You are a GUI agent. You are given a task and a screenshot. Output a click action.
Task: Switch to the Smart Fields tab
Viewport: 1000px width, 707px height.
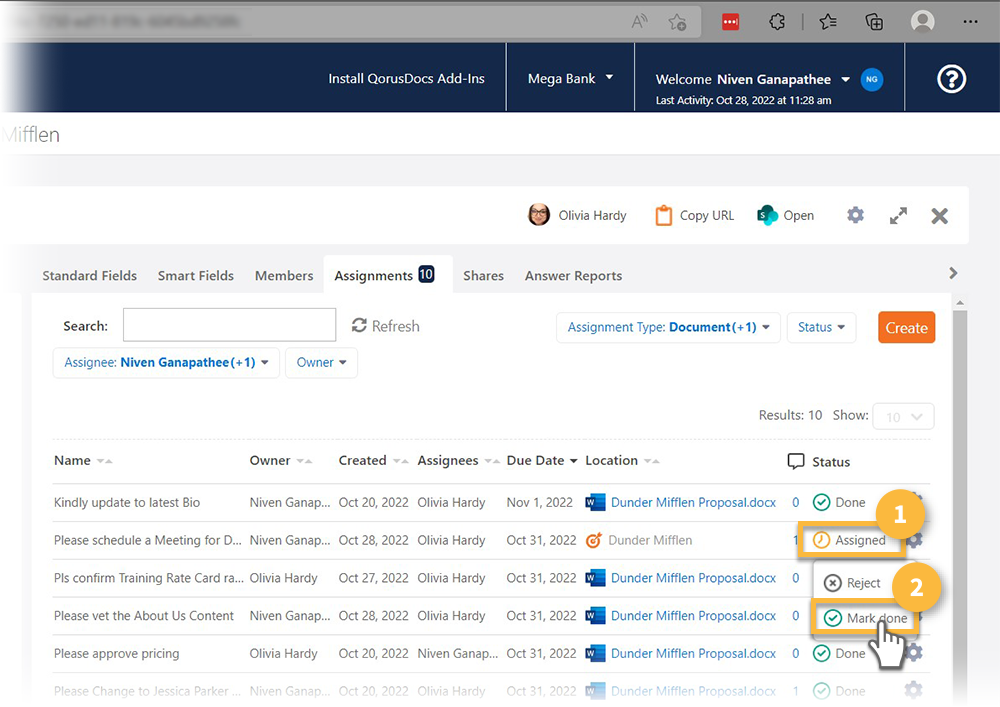195,276
